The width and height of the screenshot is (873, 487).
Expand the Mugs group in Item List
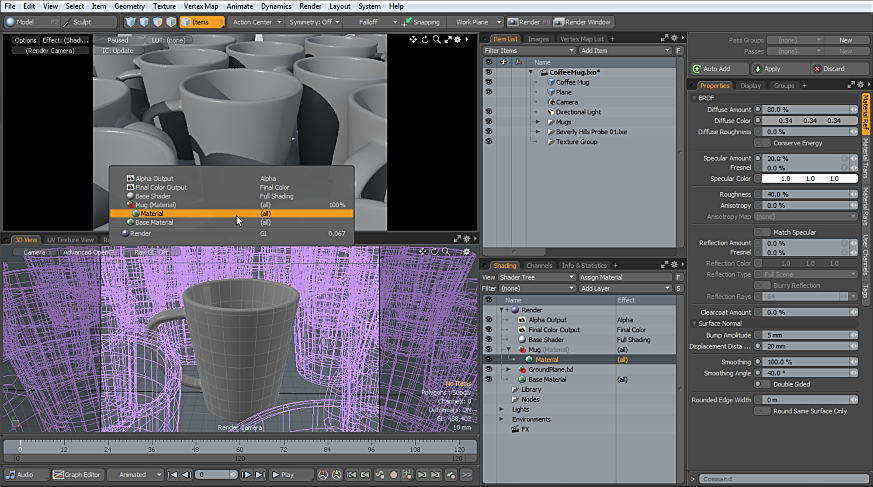click(x=538, y=122)
